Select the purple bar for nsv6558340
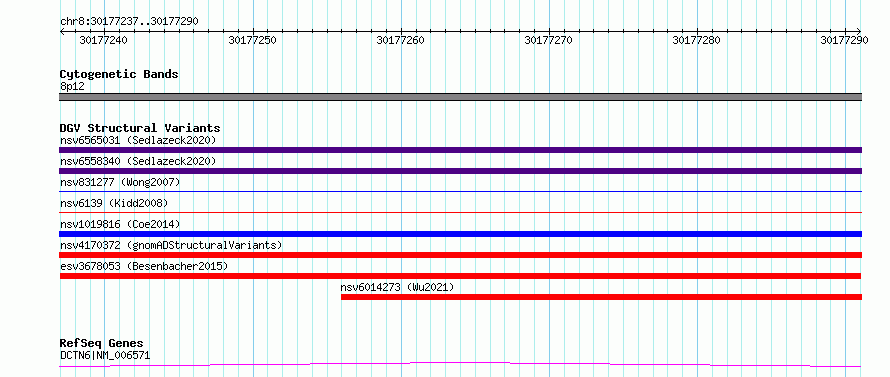 click(x=460, y=171)
